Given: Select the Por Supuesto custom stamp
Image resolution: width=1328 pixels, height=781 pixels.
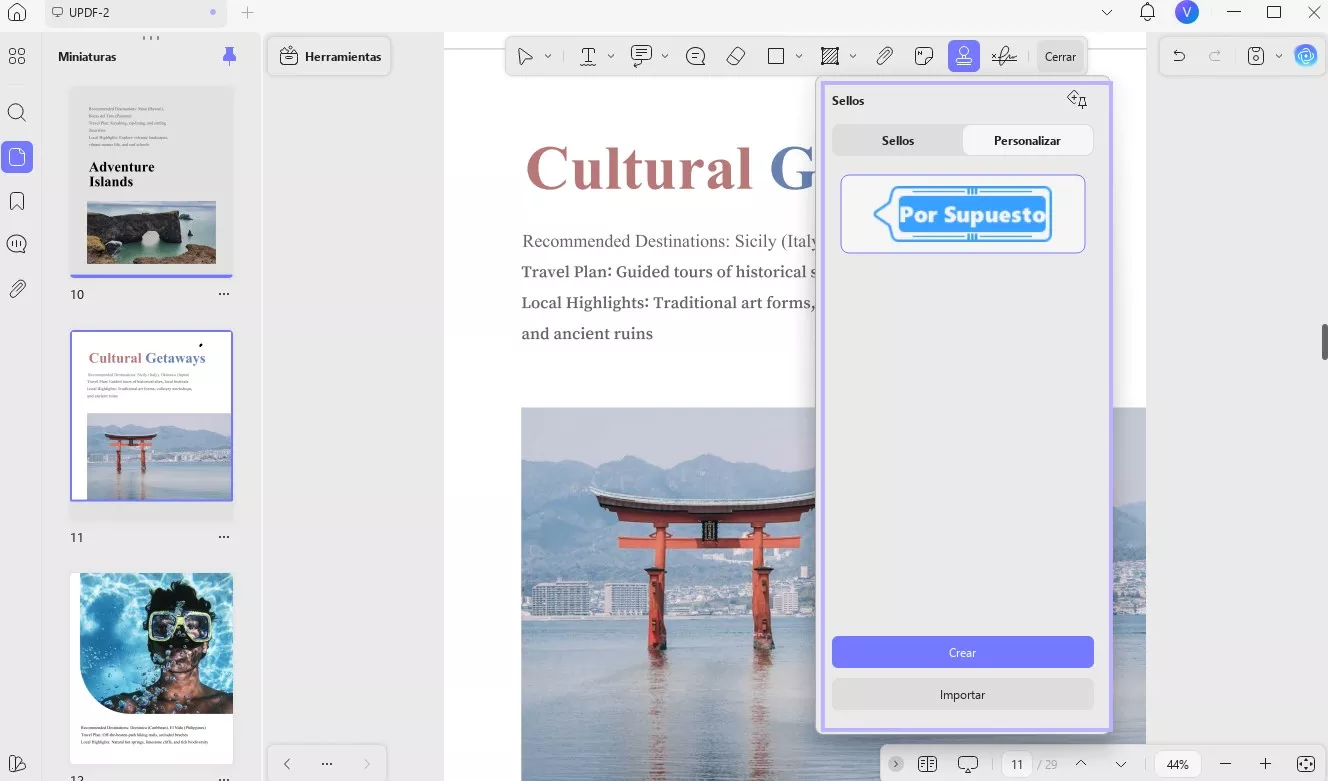Looking at the screenshot, I should (963, 214).
